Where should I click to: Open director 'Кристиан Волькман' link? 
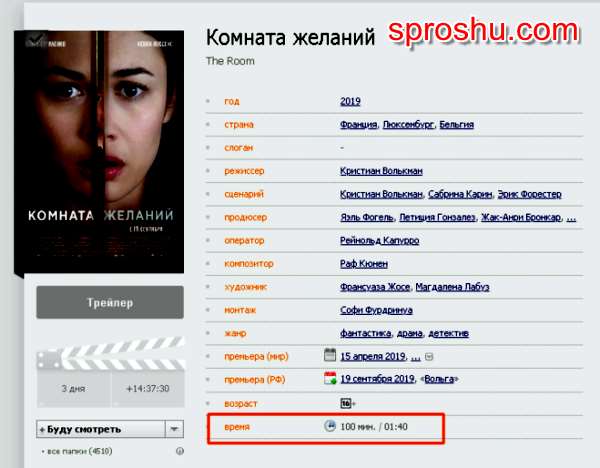(x=381, y=171)
